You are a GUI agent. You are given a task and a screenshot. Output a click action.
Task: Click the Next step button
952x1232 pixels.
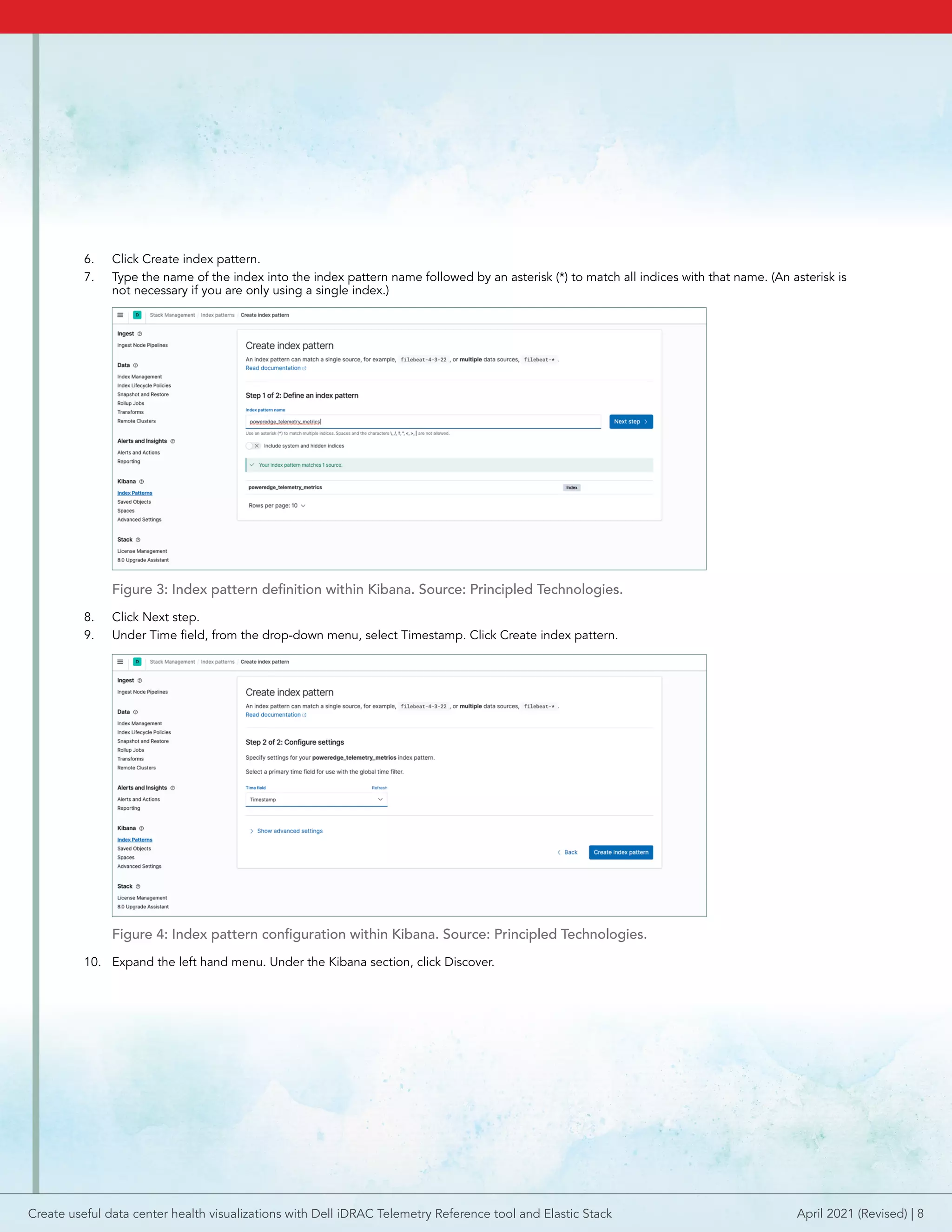click(x=631, y=421)
